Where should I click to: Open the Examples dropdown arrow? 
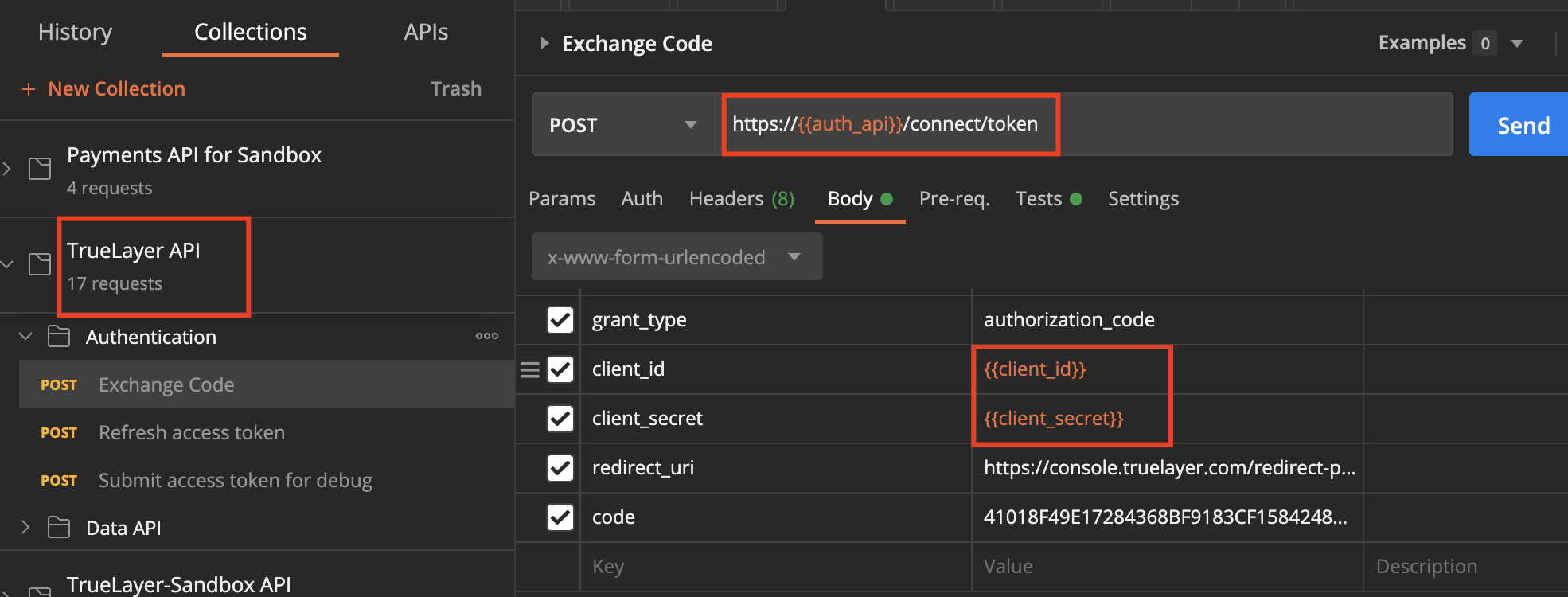tap(1517, 44)
